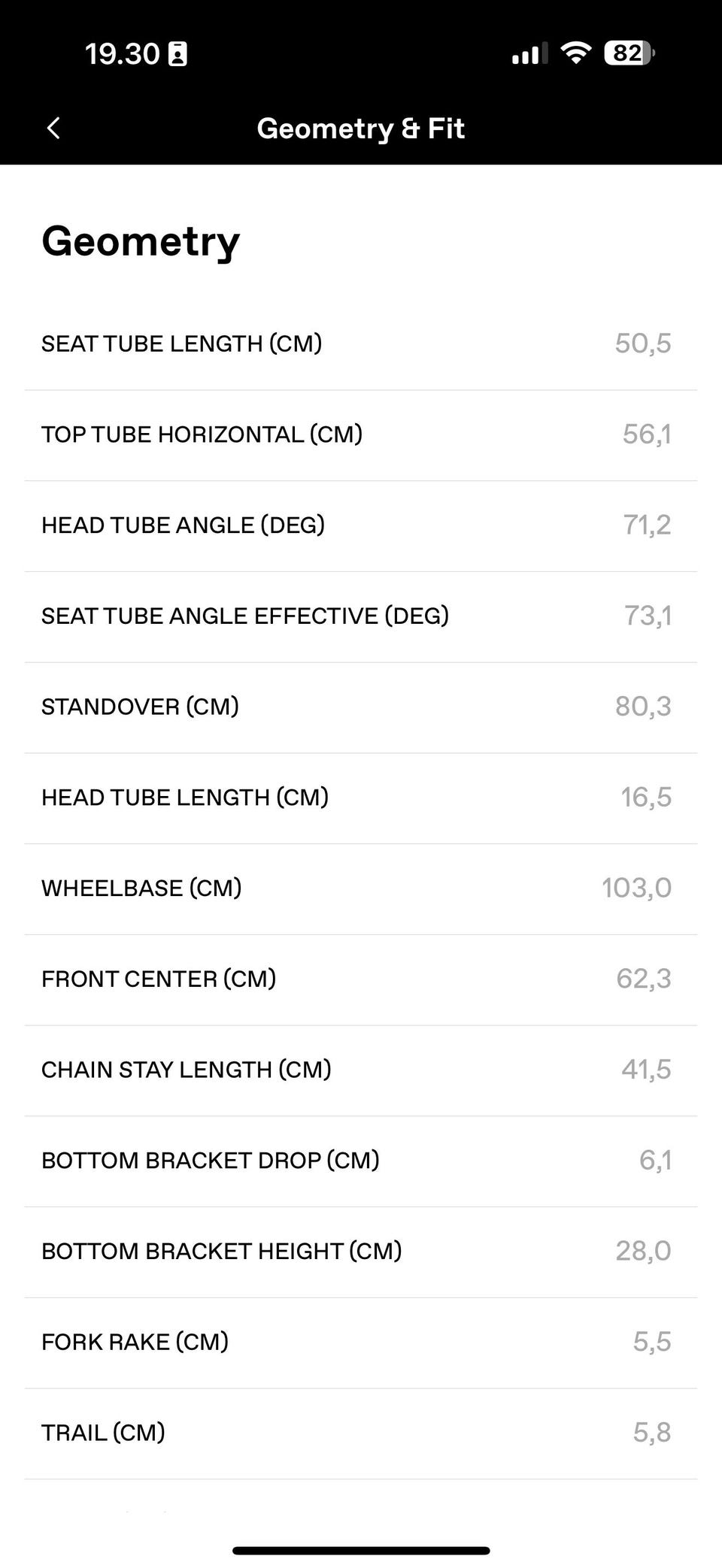Select the Seat Tube Length row
Screen dimensions: 722x1568
tap(361, 344)
